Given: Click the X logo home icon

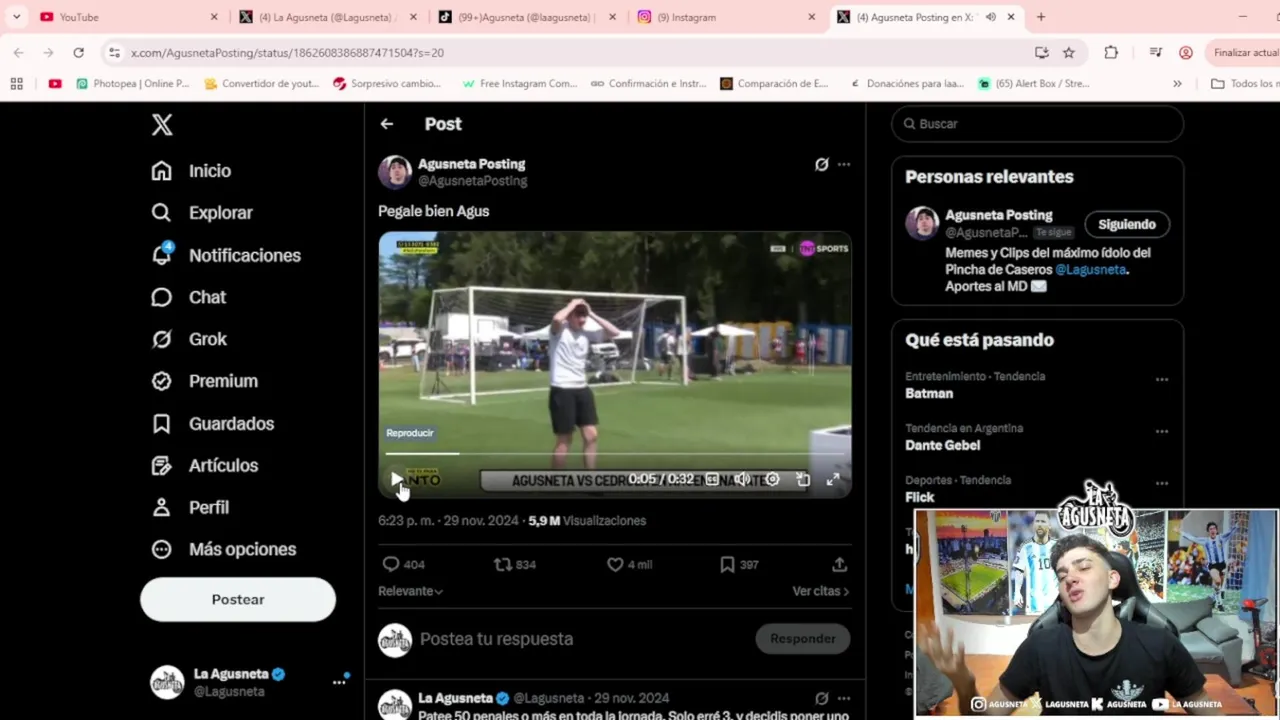Looking at the screenshot, I should tap(162, 124).
